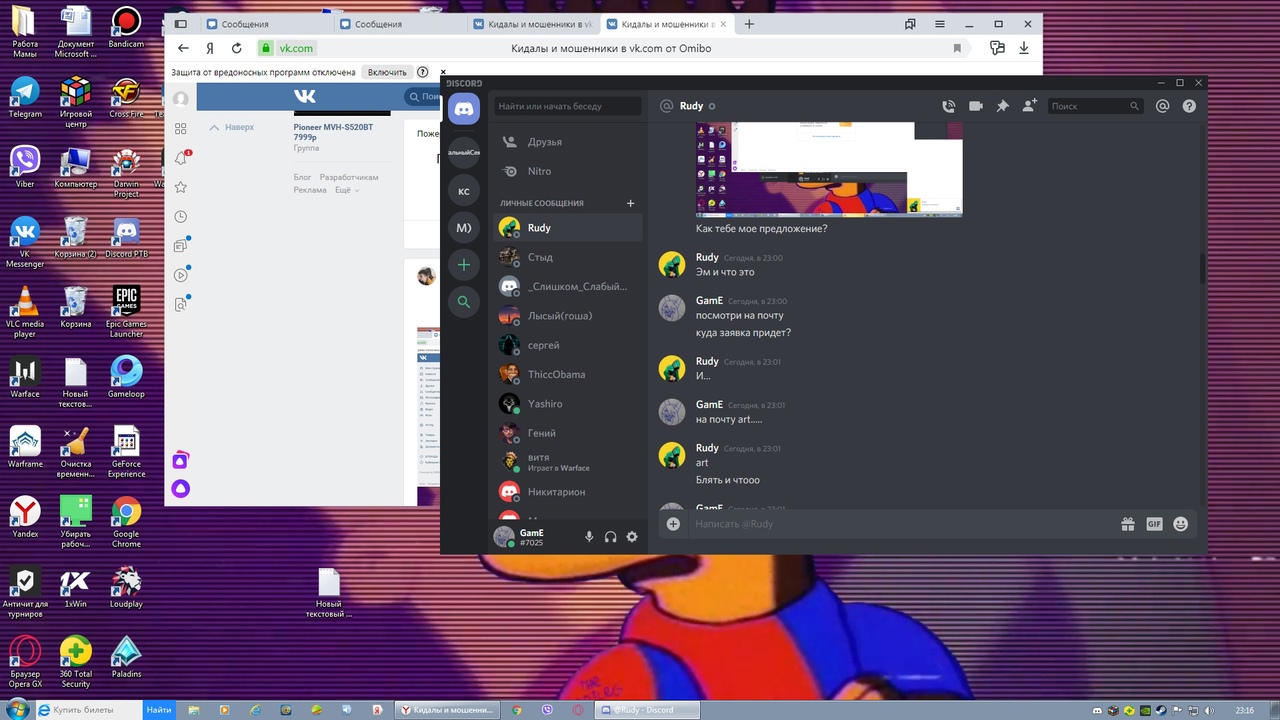
Task: Open the browser hamburger menu
Action: [940, 24]
